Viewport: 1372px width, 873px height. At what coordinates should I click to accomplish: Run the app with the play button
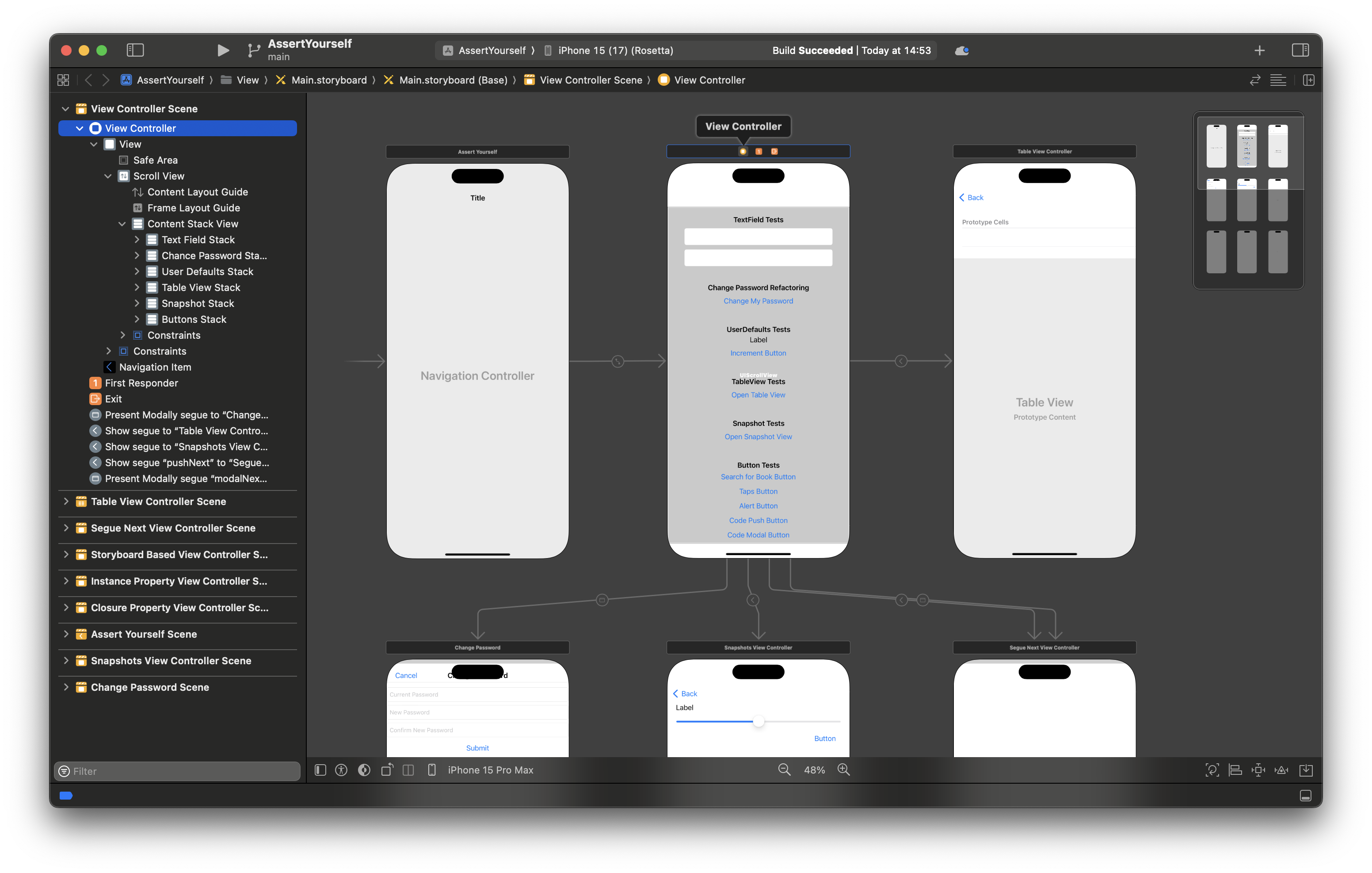click(223, 50)
